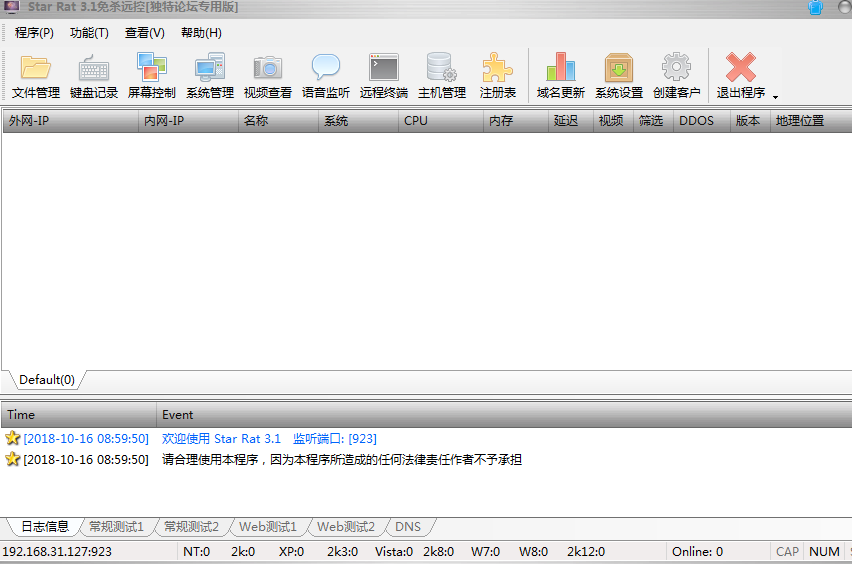
Task: Select the welcome Star Rat 3.1 log entry
Action: pyautogui.click(x=426, y=438)
